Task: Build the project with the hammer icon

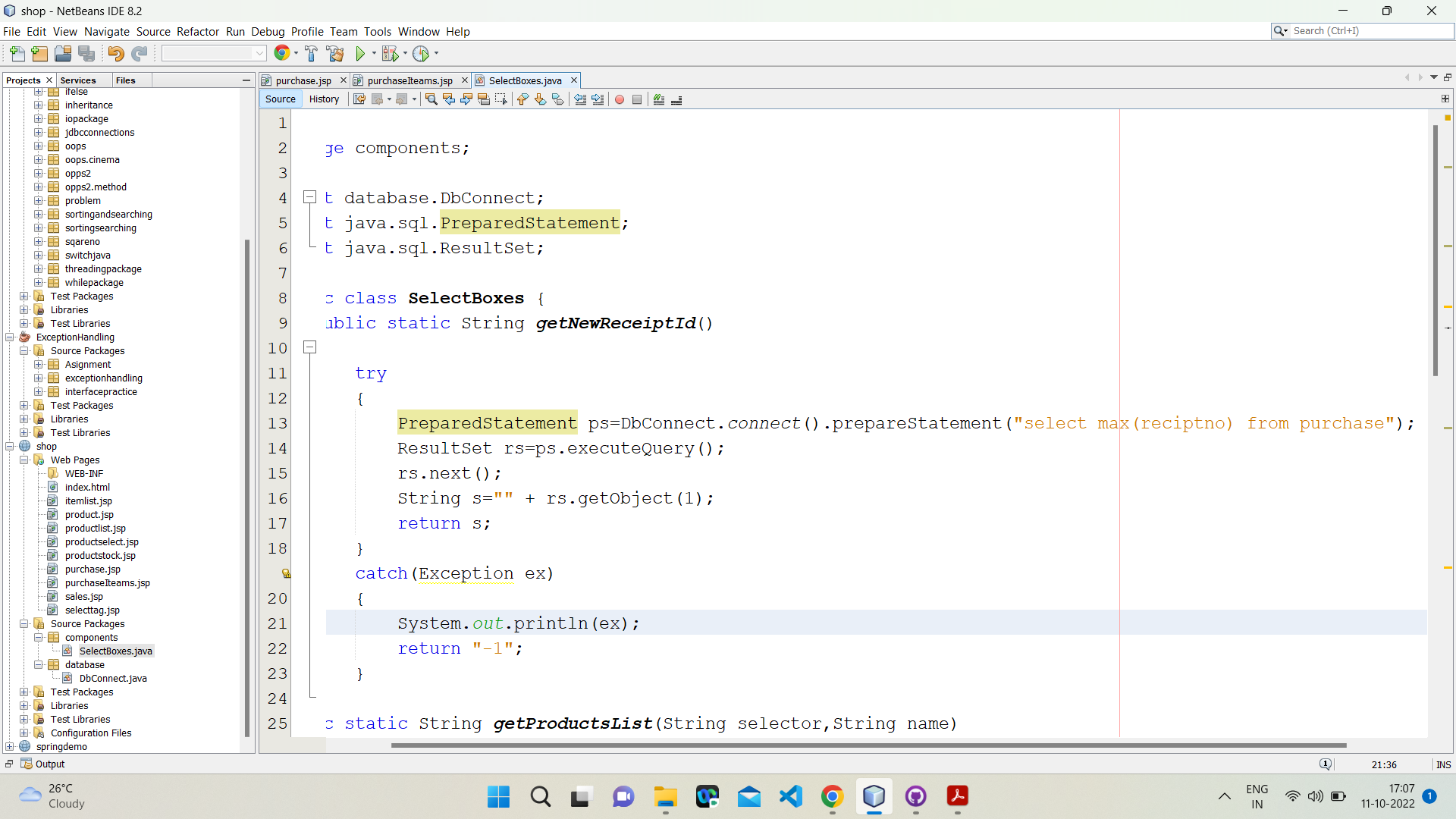Action: (x=311, y=53)
